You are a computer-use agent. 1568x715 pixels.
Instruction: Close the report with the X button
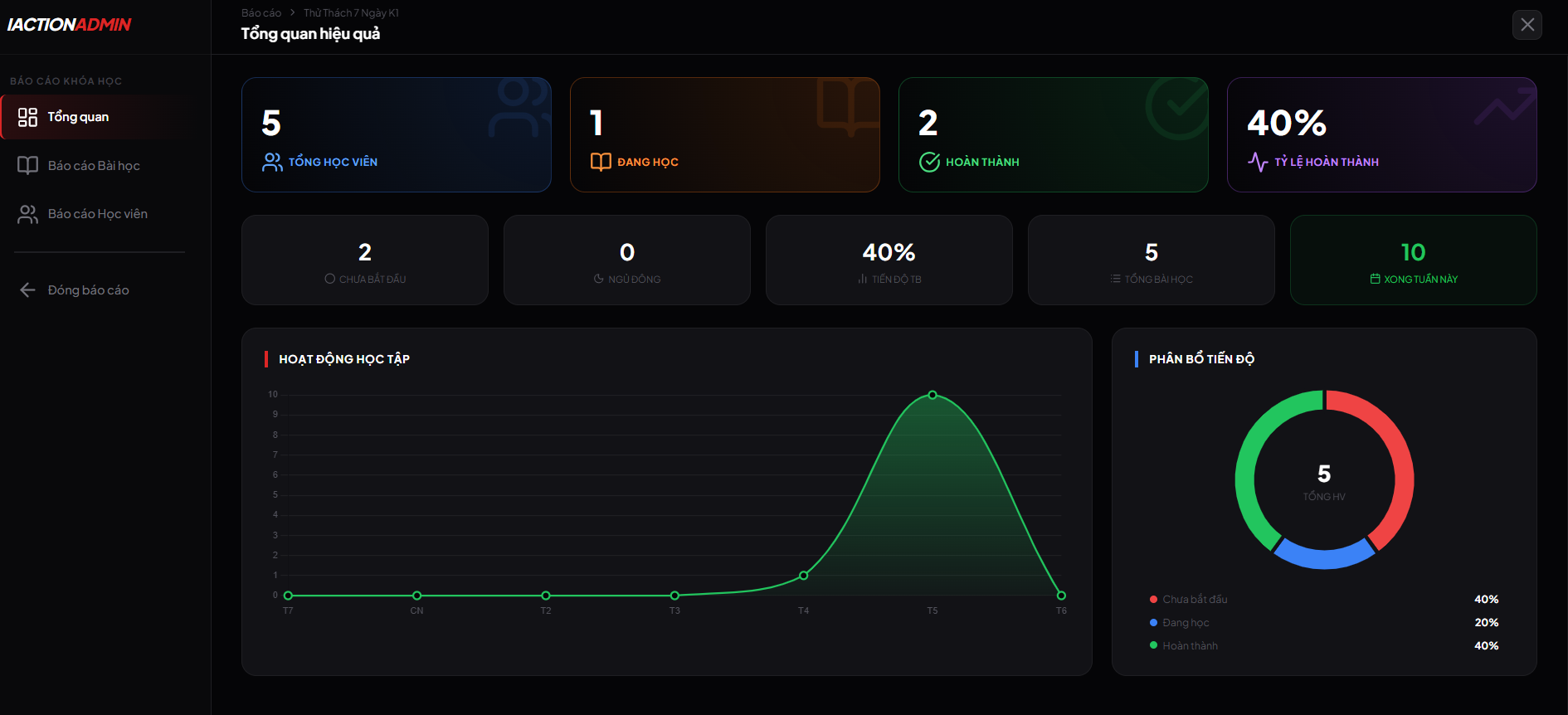[1527, 25]
